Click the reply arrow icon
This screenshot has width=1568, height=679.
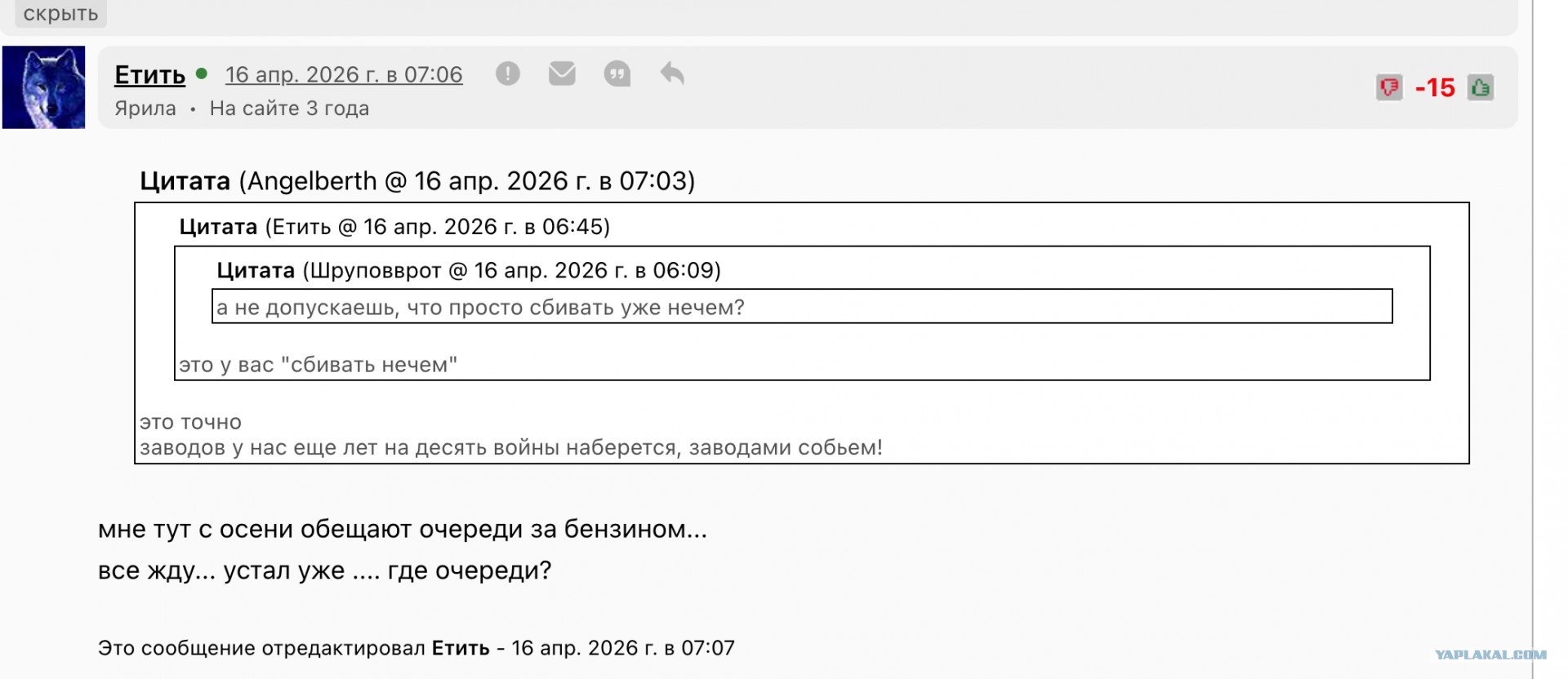tap(672, 73)
